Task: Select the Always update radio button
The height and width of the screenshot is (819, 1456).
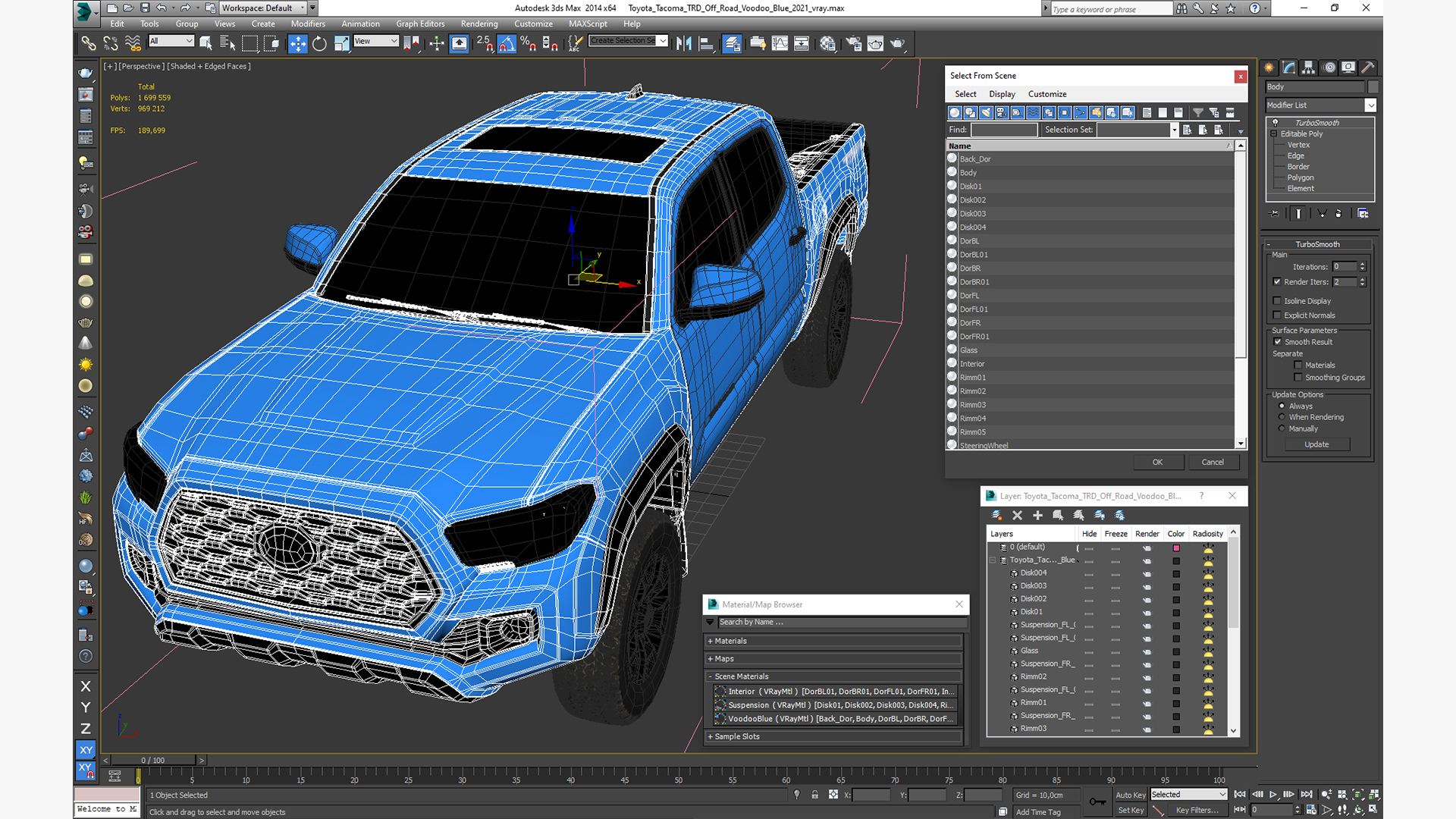Action: pyautogui.click(x=1282, y=406)
